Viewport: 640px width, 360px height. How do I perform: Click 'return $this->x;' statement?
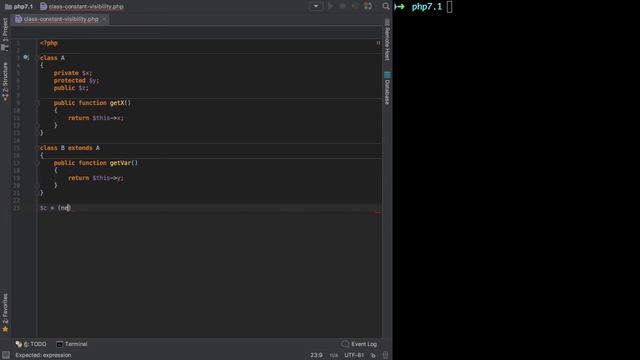pos(96,118)
